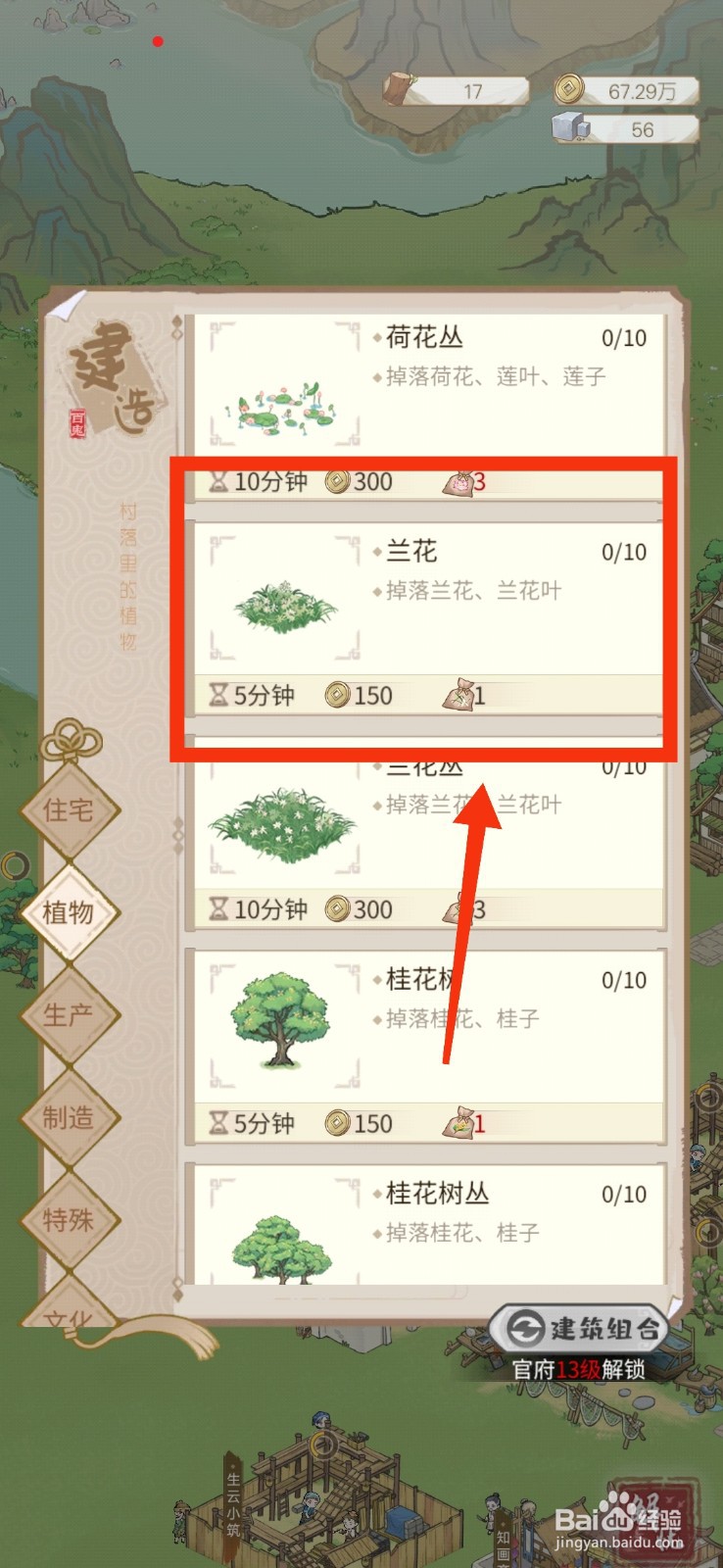Image resolution: width=723 pixels, height=1568 pixels.
Task: Tap the seed bag icon in 兰花 row
Action: tap(458, 695)
